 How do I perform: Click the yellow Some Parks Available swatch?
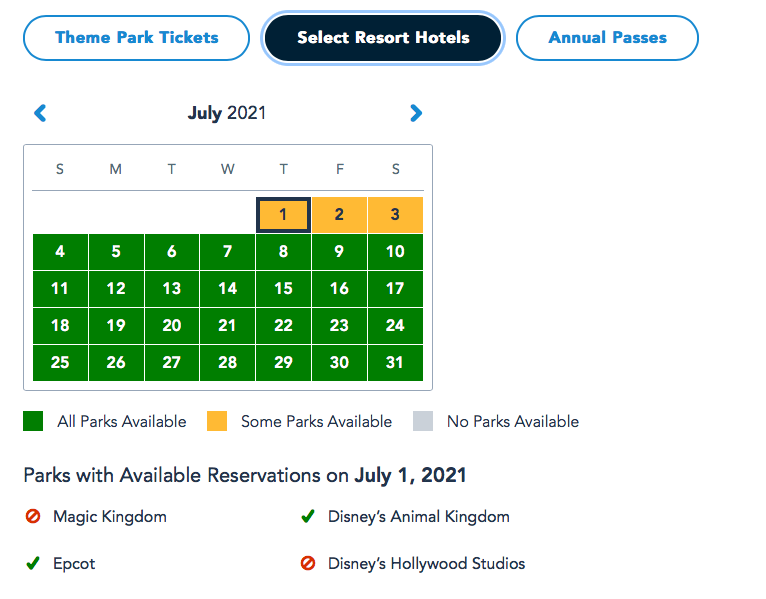tap(217, 421)
